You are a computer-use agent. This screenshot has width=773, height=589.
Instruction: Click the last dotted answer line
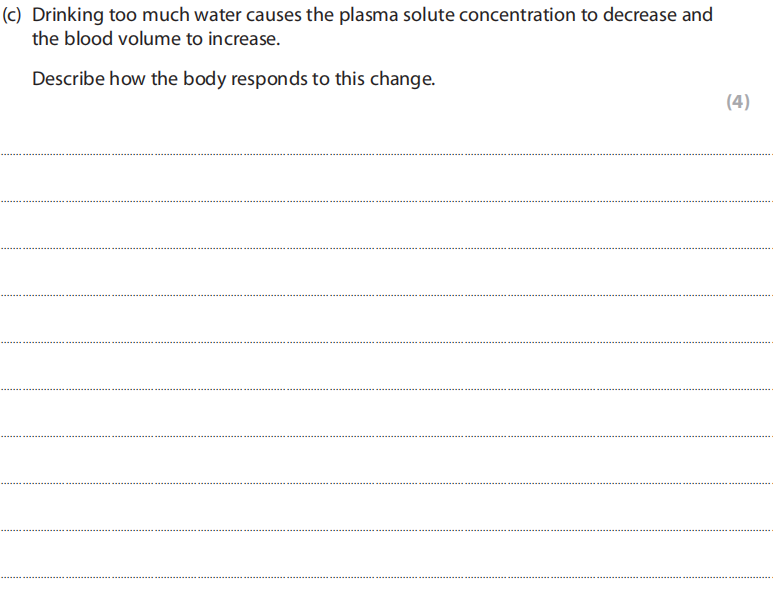[x=386, y=577]
